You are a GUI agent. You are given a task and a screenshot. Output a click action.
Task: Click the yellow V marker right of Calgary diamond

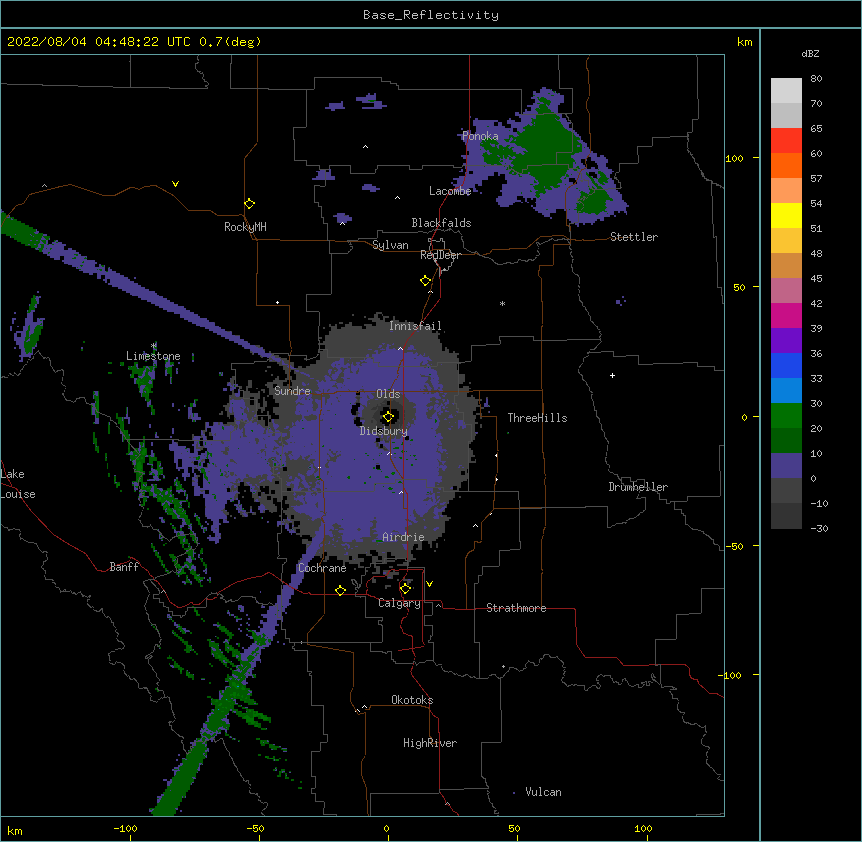pos(429,584)
